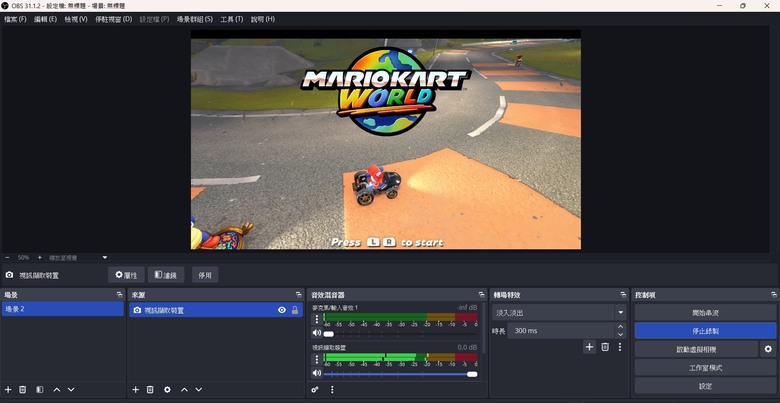Open options dots for 麥克風/輸入音效 1 channel
The image size is (780, 403).
tap(317, 319)
